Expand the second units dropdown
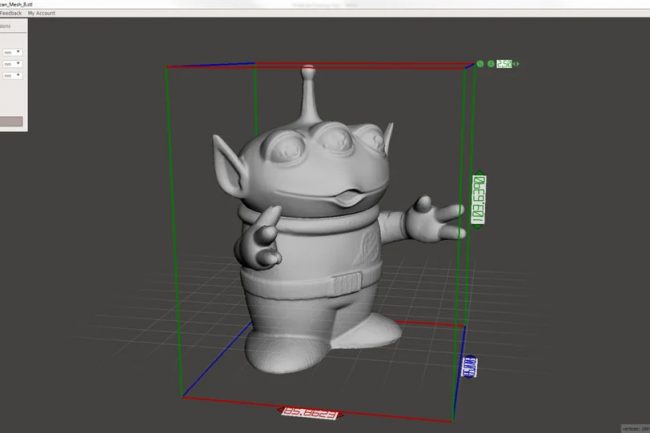Screen dimensions: 650x433 (x=12, y=63)
